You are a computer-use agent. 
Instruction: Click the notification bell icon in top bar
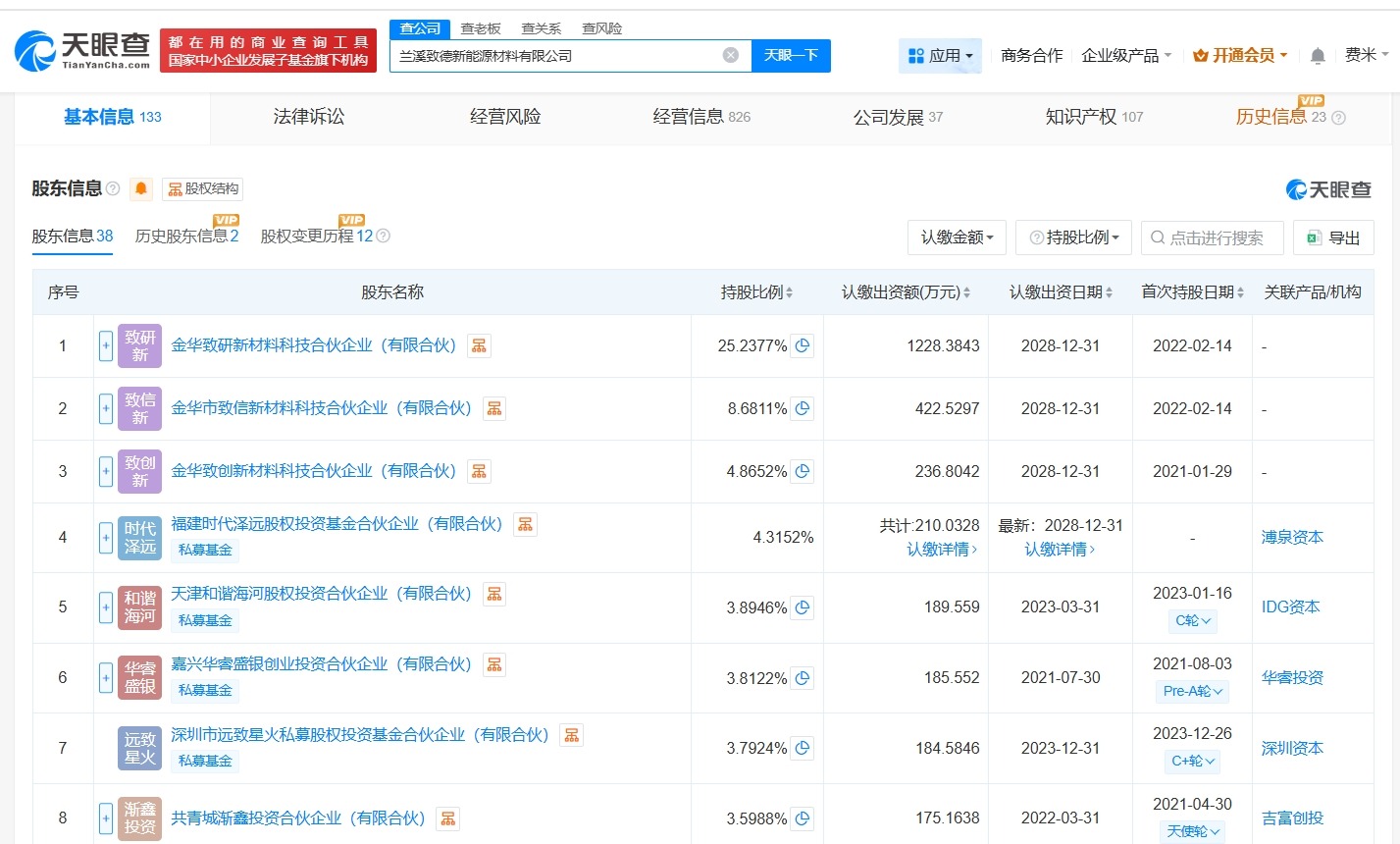click(1316, 54)
